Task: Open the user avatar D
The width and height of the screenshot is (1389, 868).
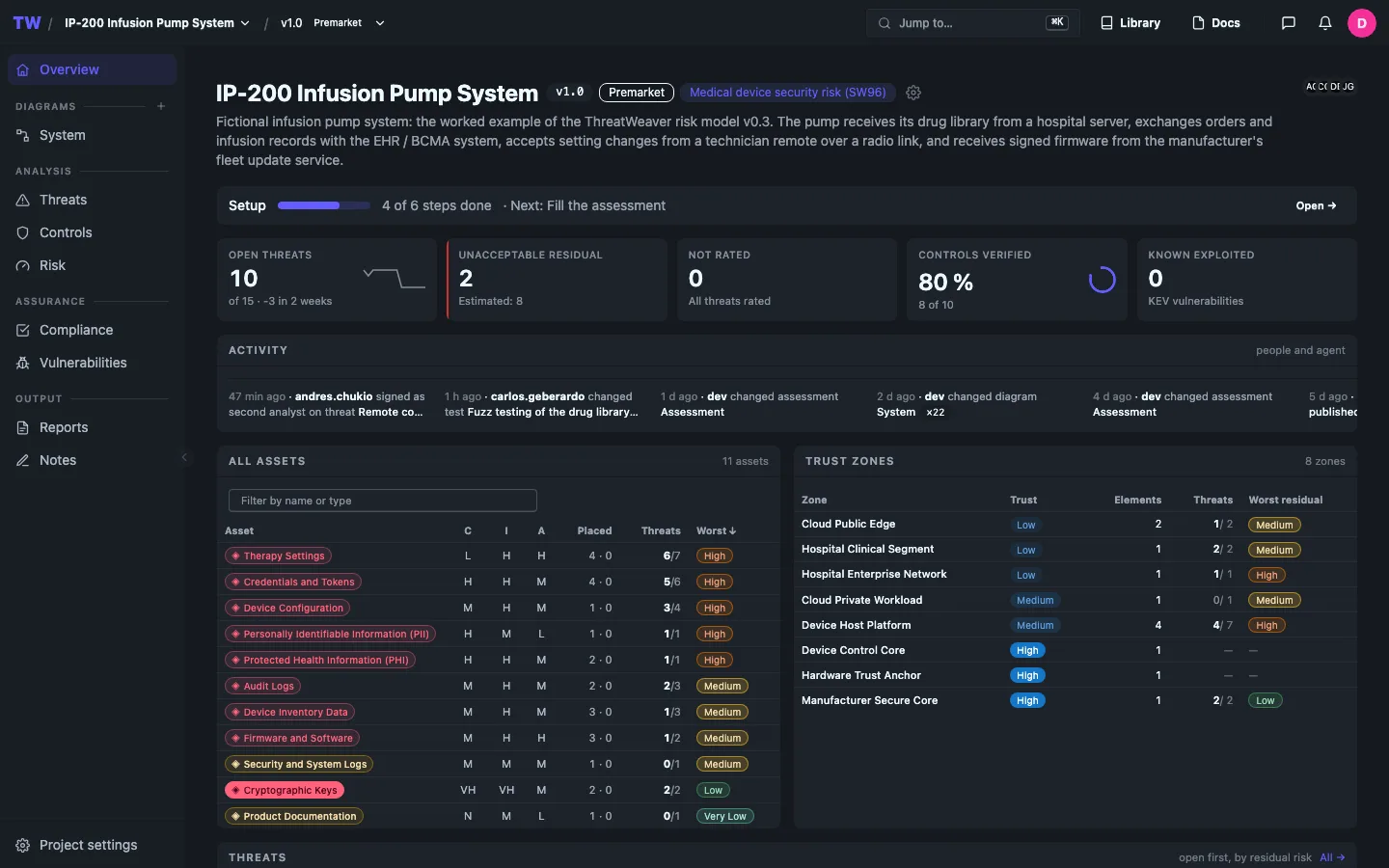Action: [x=1361, y=23]
